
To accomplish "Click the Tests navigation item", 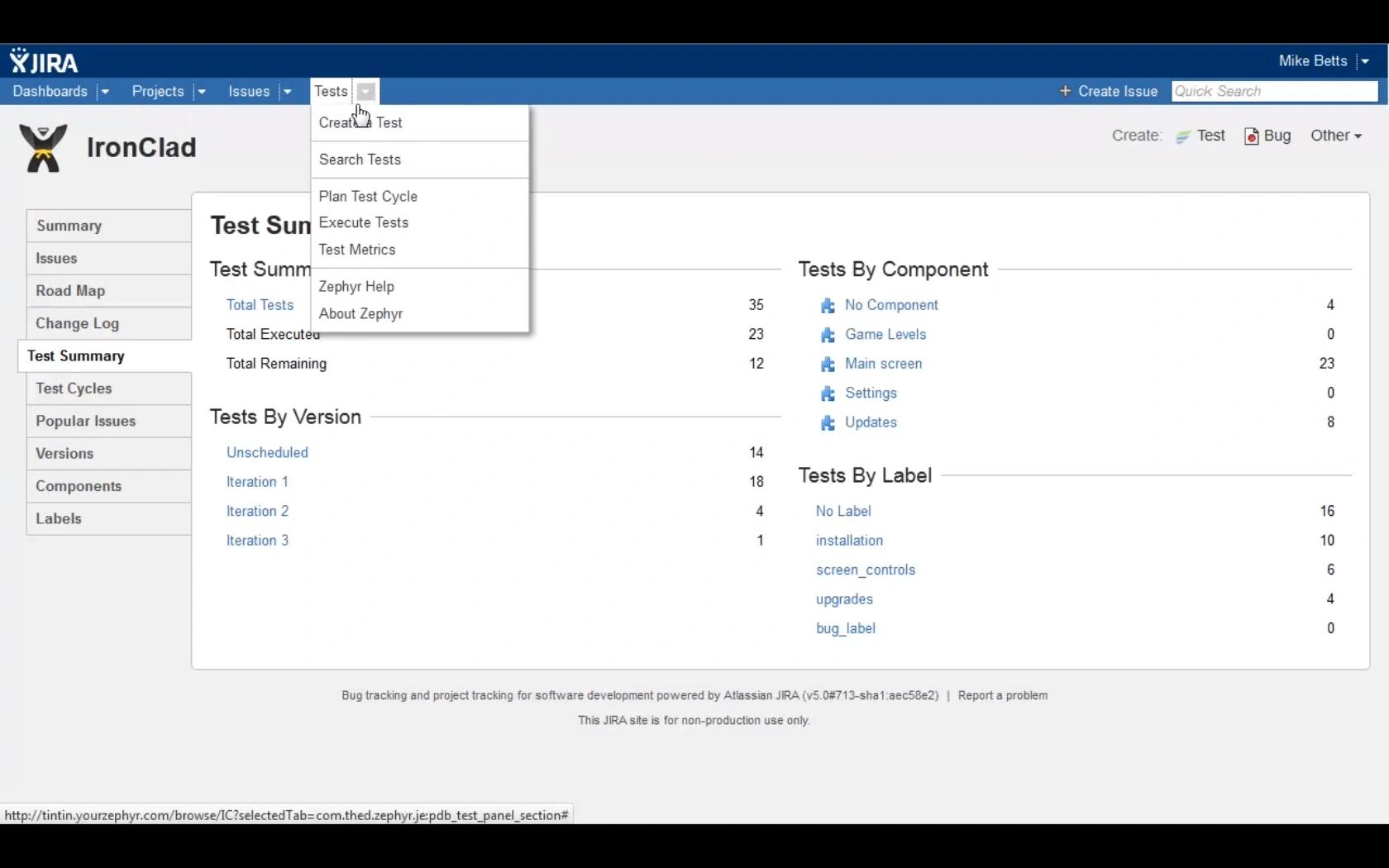I will 331,91.
